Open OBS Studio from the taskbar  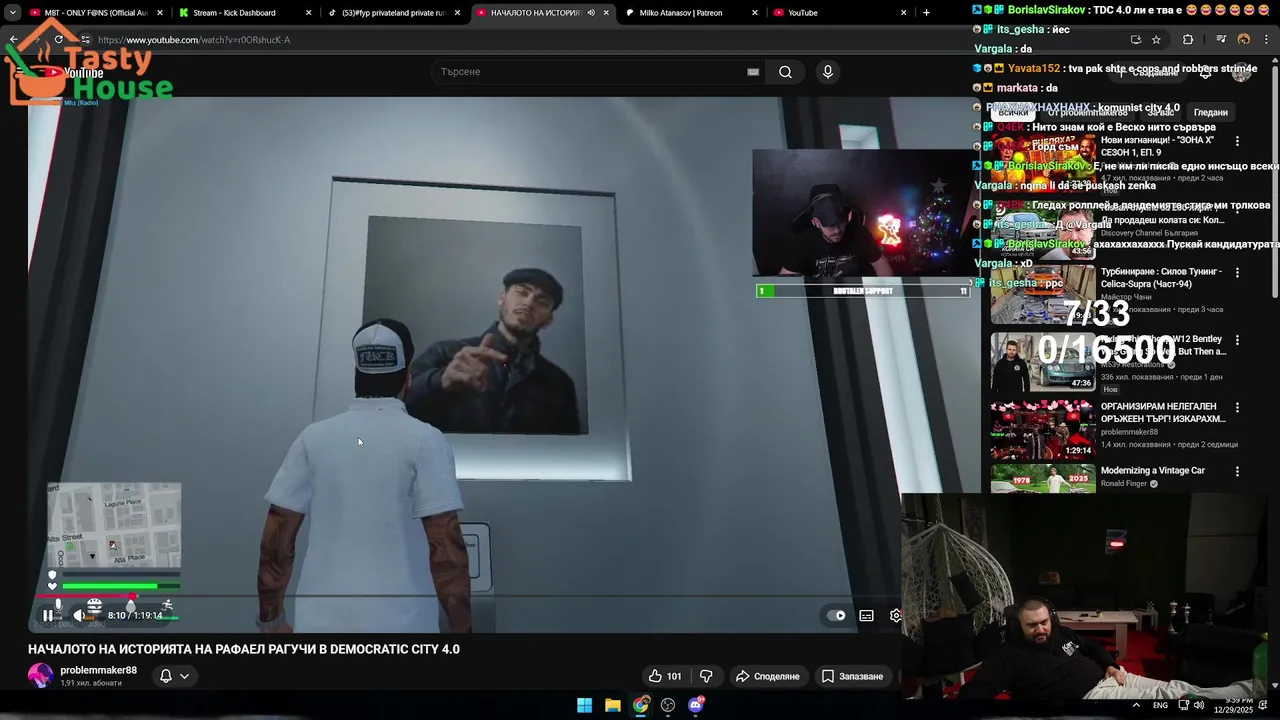tap(668, 705)
